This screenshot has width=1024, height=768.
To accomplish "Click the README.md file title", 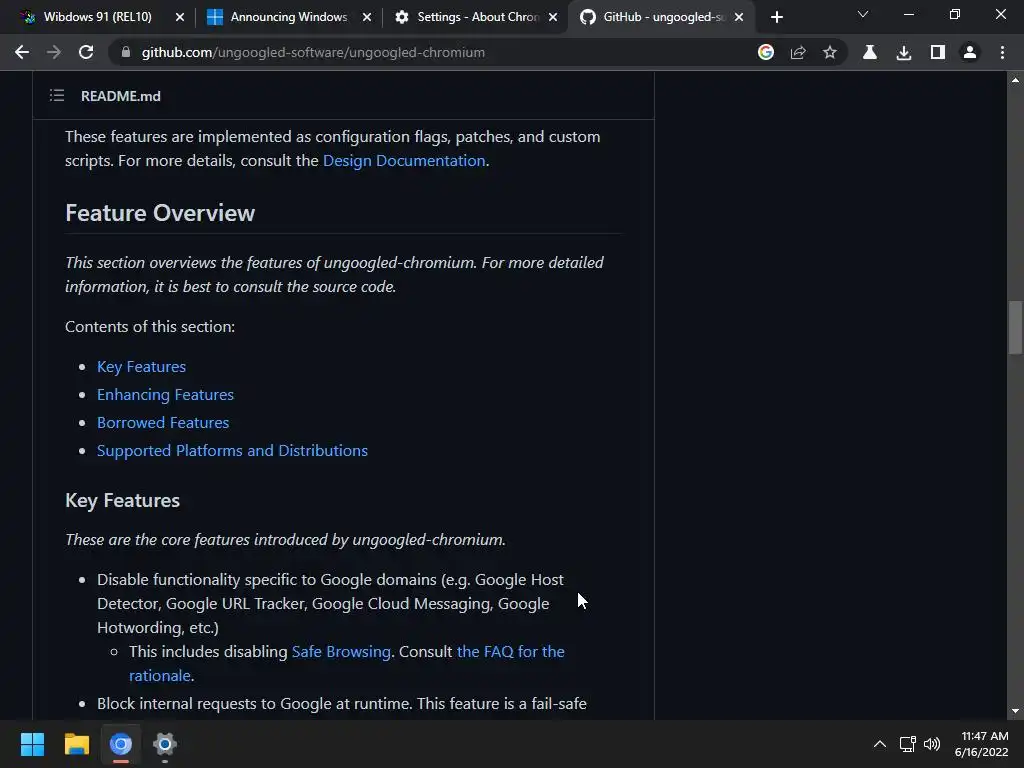I will click(121, 96).
